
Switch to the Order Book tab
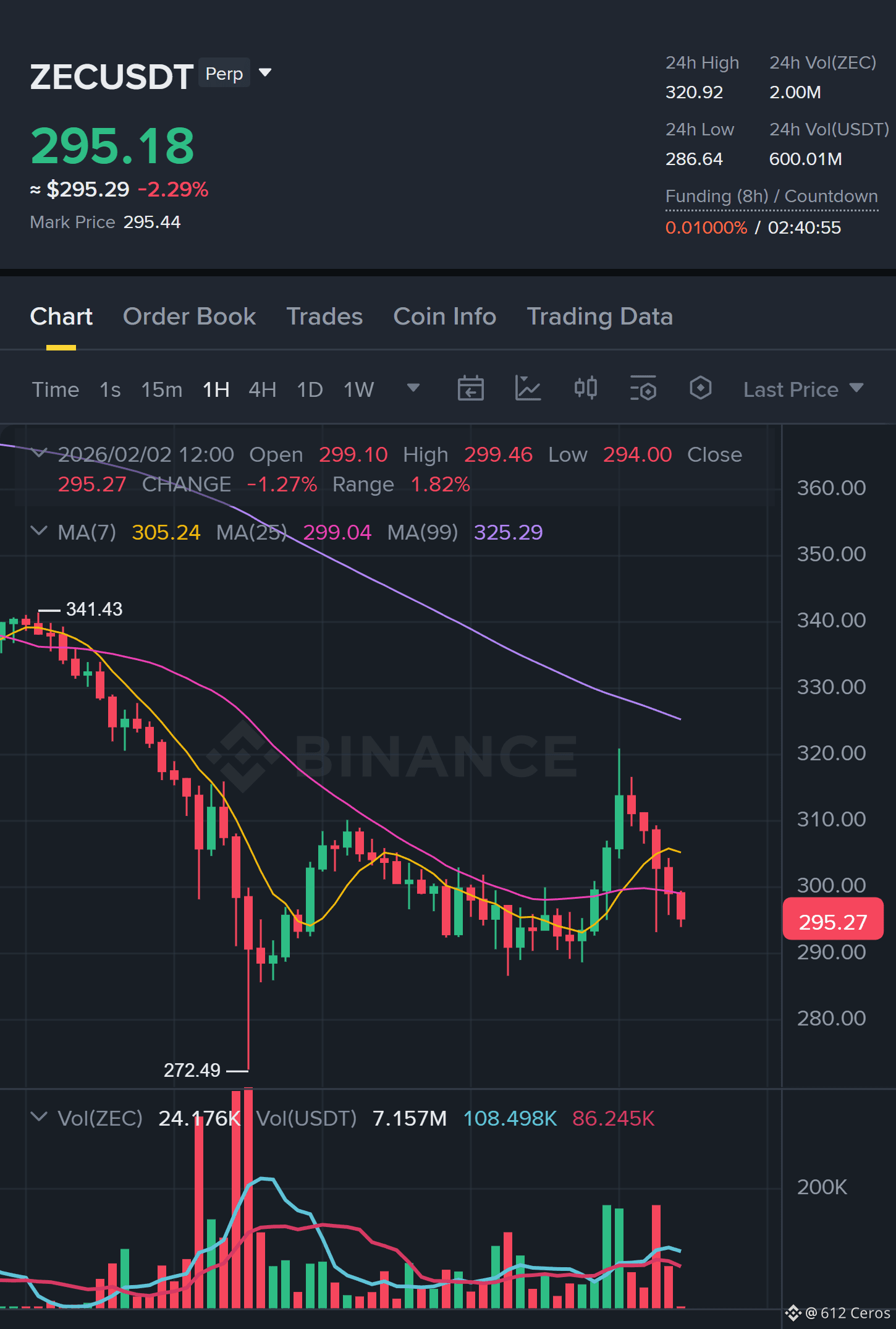[x=189, y=316]
